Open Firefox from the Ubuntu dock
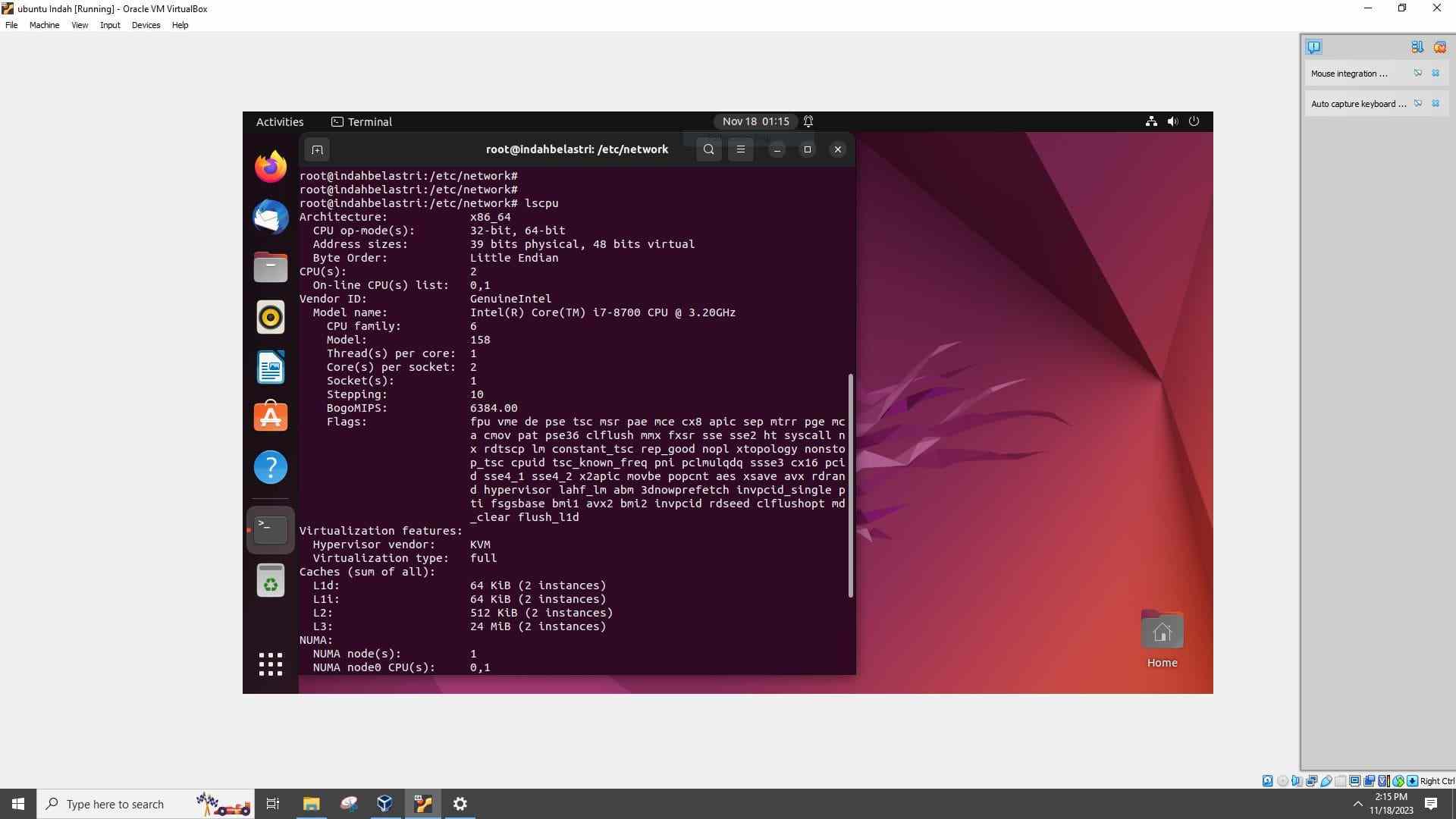The width and height of the screenshot is (1456, 819). 271,166
